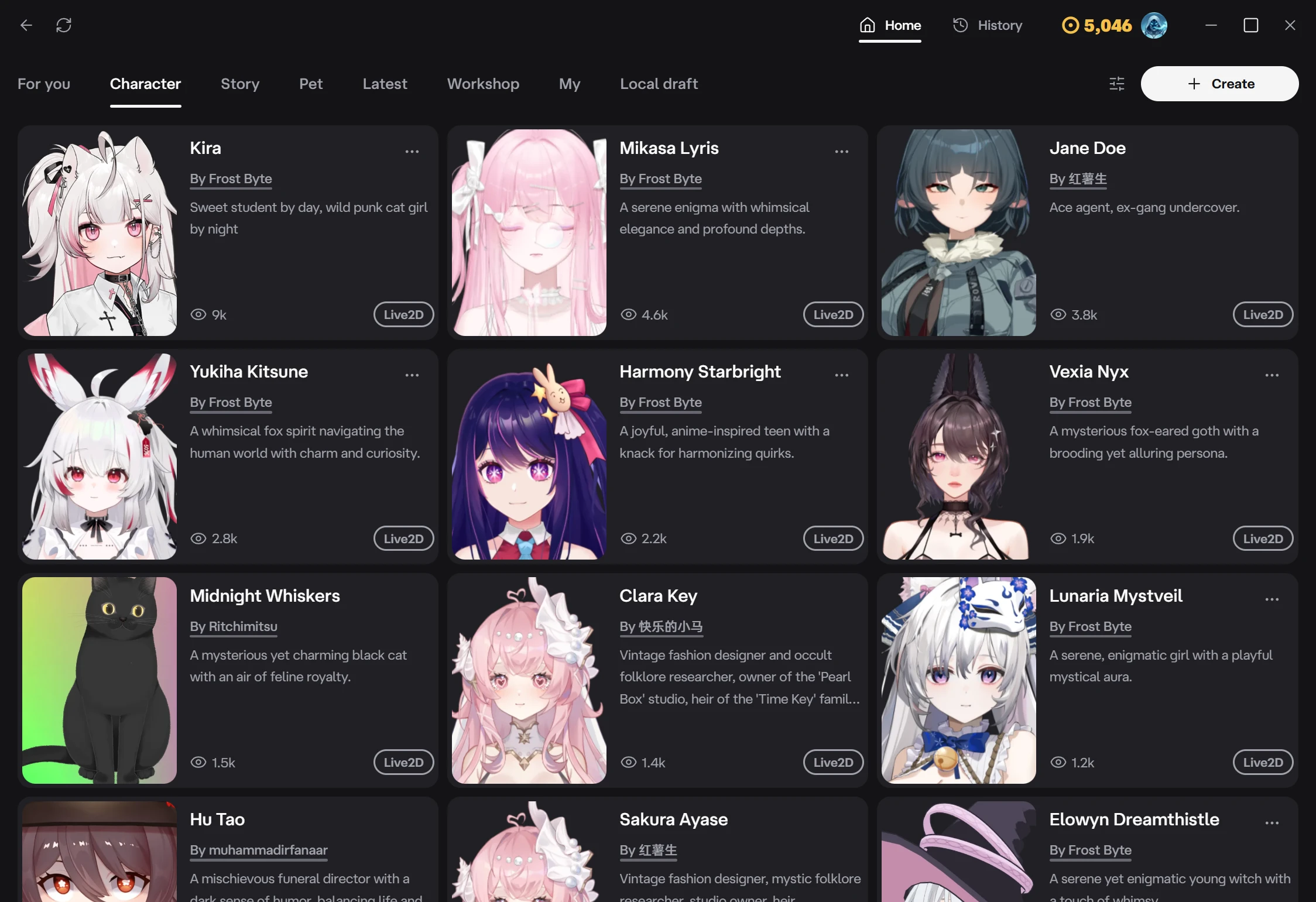Screen dimensions: 1316x902
Task: Open more options for Mikasa Lyris card
Action: pyautogui.click(x=842, y=151)
